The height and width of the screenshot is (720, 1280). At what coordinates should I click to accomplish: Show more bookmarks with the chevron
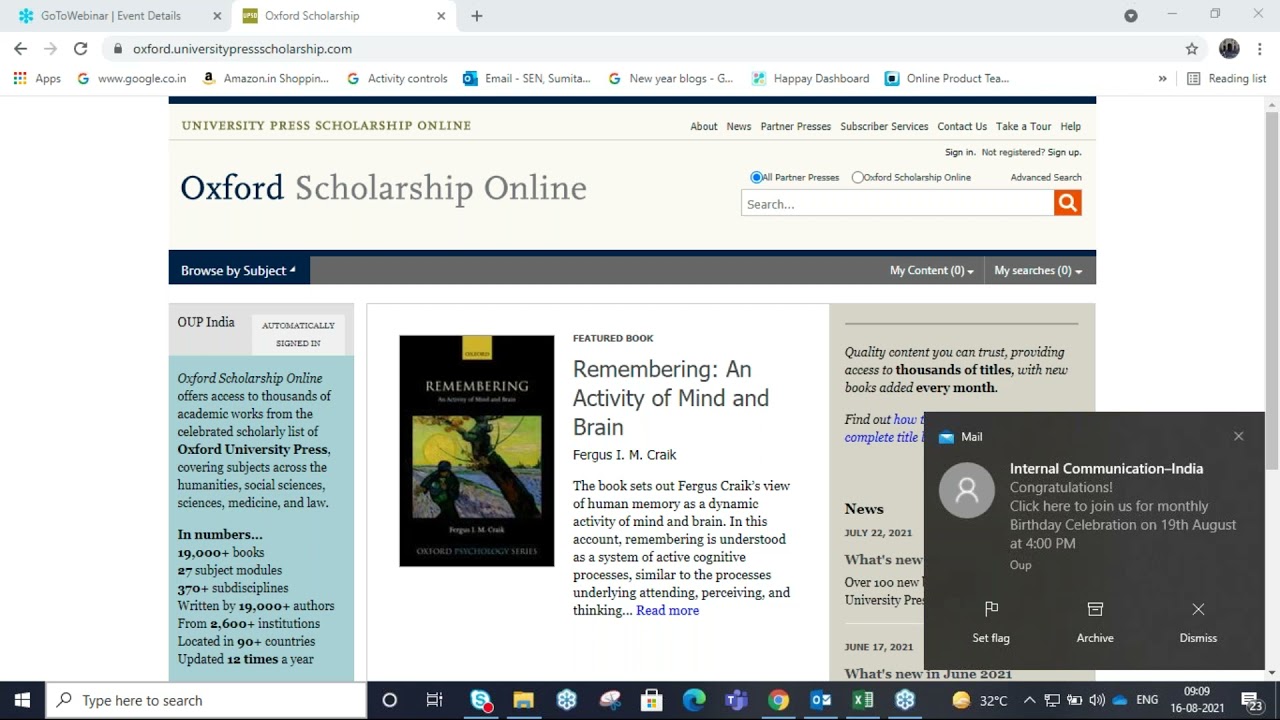coord(1162,78)
